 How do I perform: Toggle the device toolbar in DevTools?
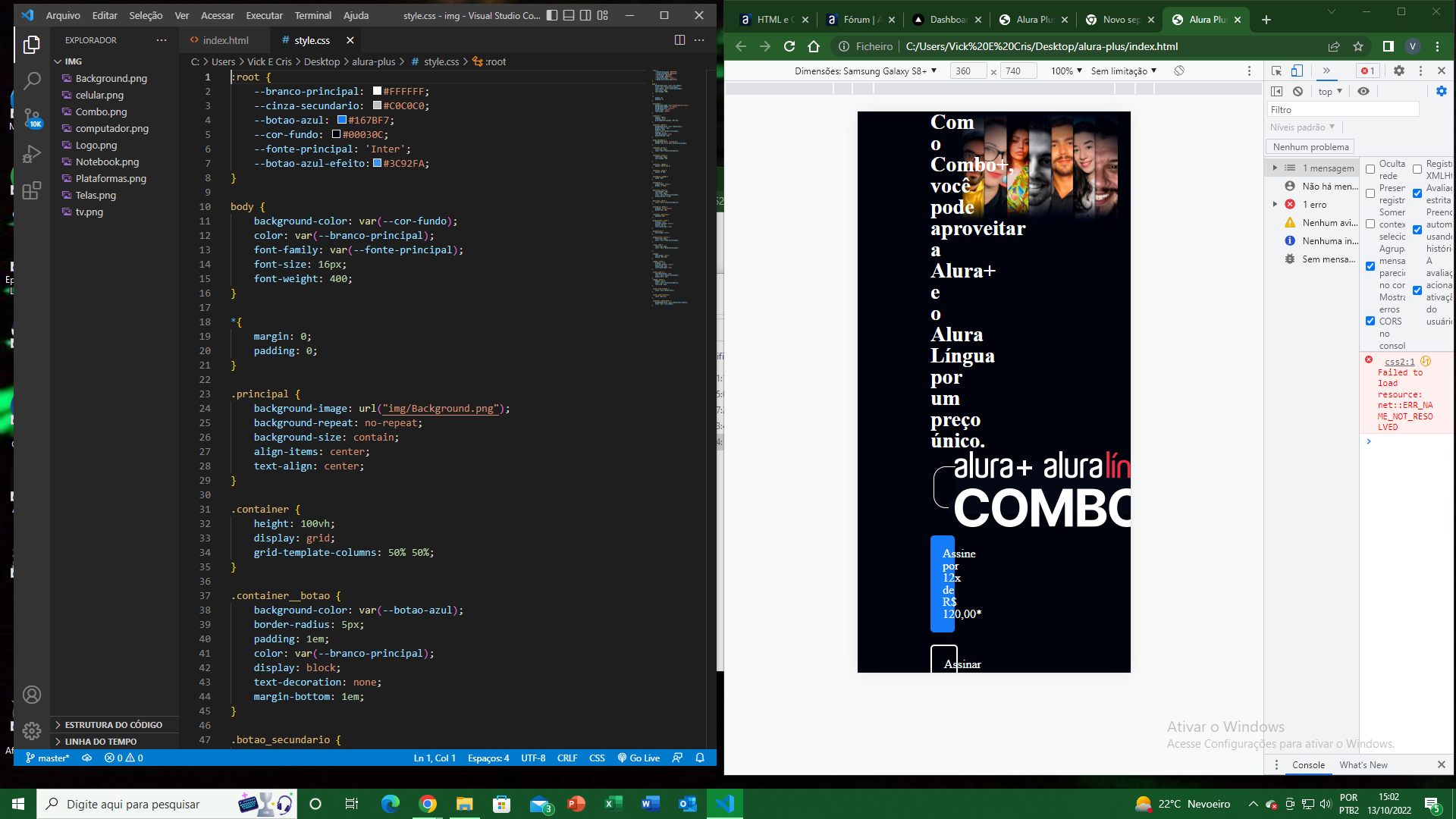(1297, 71)
